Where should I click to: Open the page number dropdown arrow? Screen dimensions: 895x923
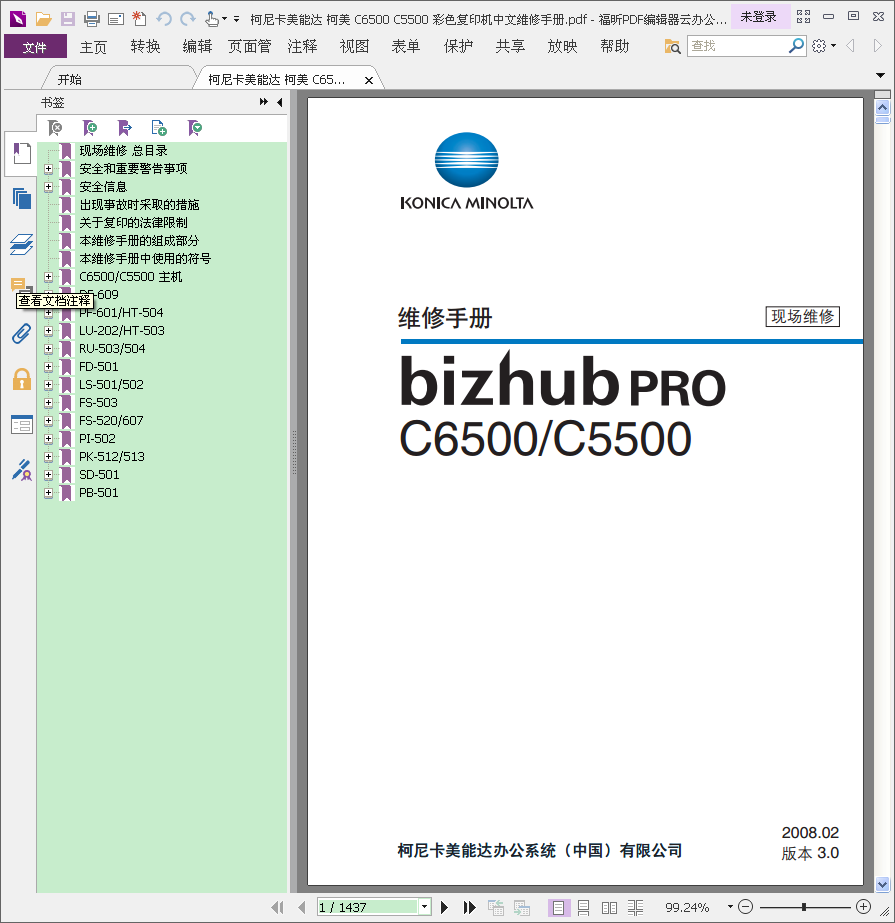pos(425,907)
